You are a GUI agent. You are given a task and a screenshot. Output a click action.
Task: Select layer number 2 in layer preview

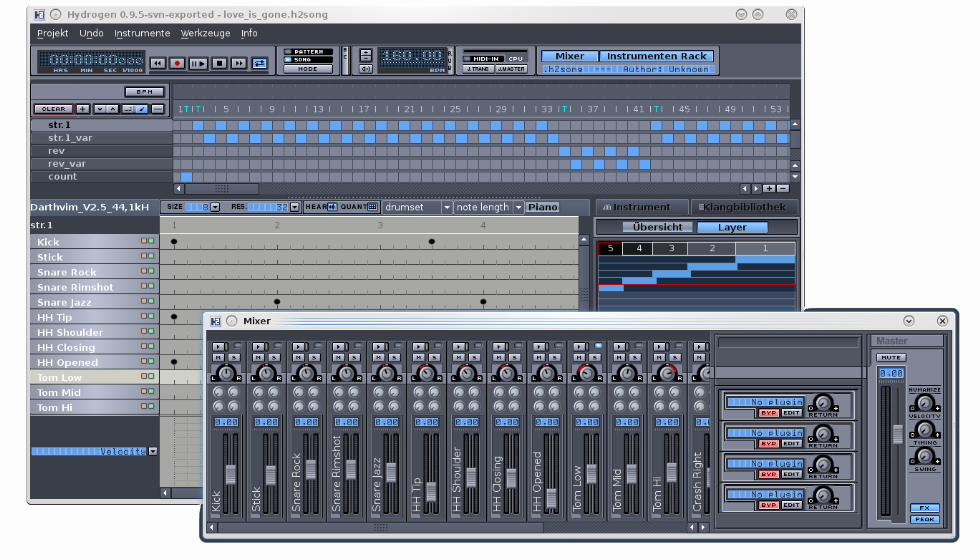coord(712,248)
